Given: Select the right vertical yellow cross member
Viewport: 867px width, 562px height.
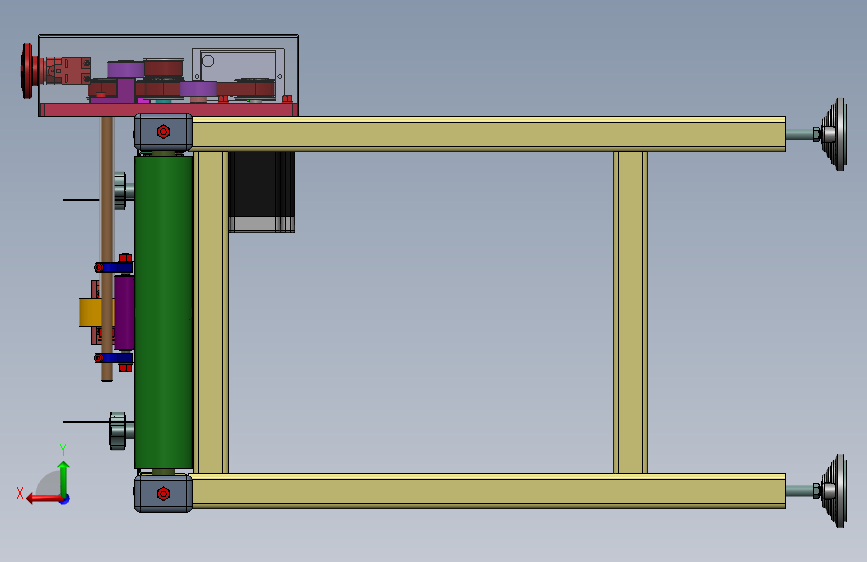Looking at the screenshot, I should click(x=630, y=312).
